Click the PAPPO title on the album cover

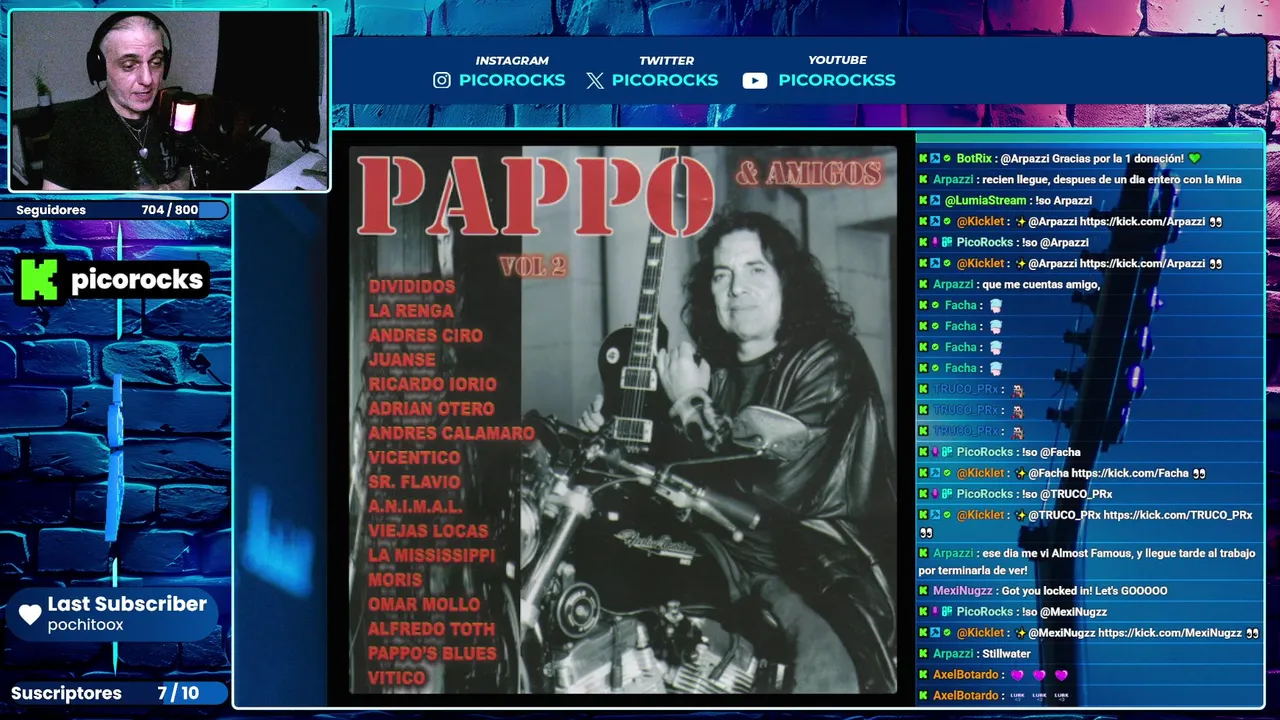coord(535,197)
